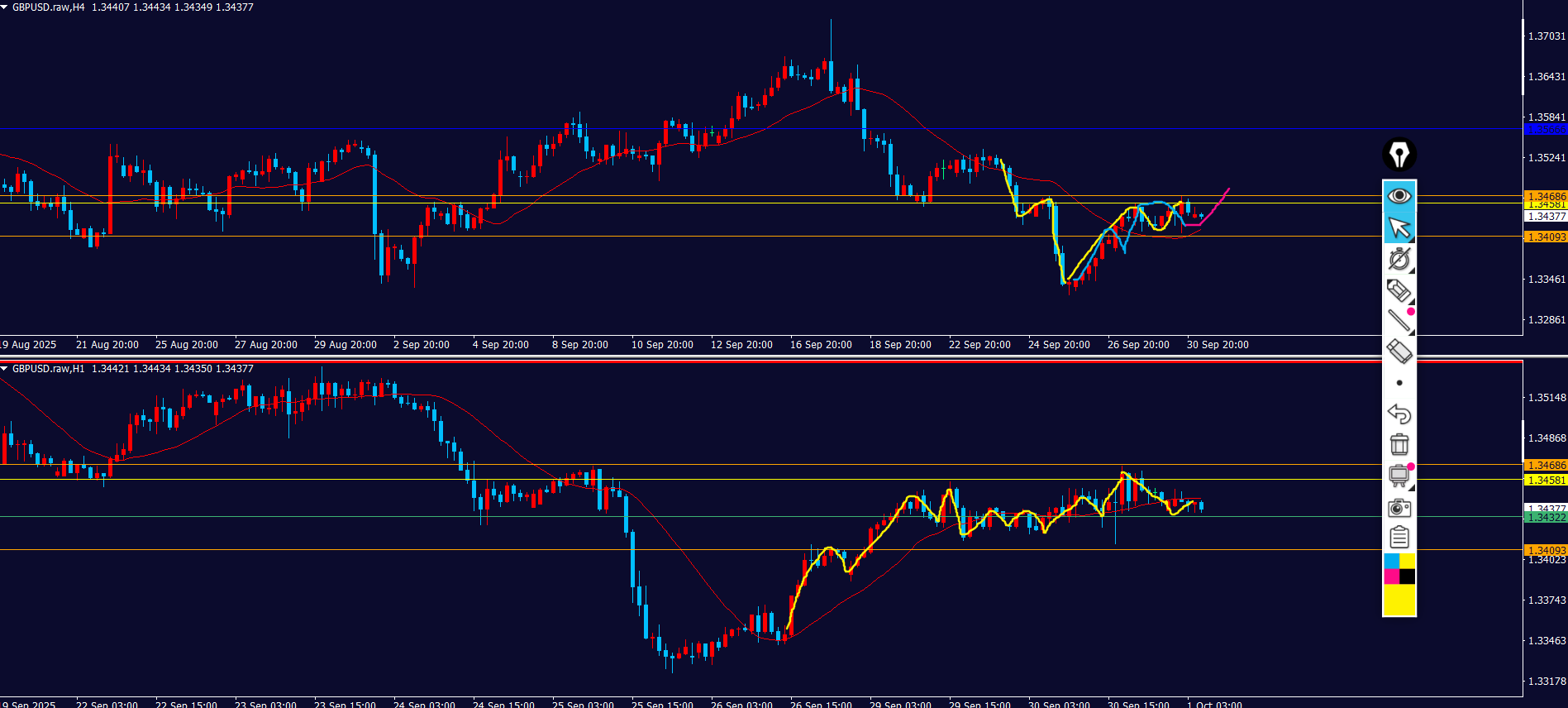Select the highlighter tool

click(x=1399, y=290)
